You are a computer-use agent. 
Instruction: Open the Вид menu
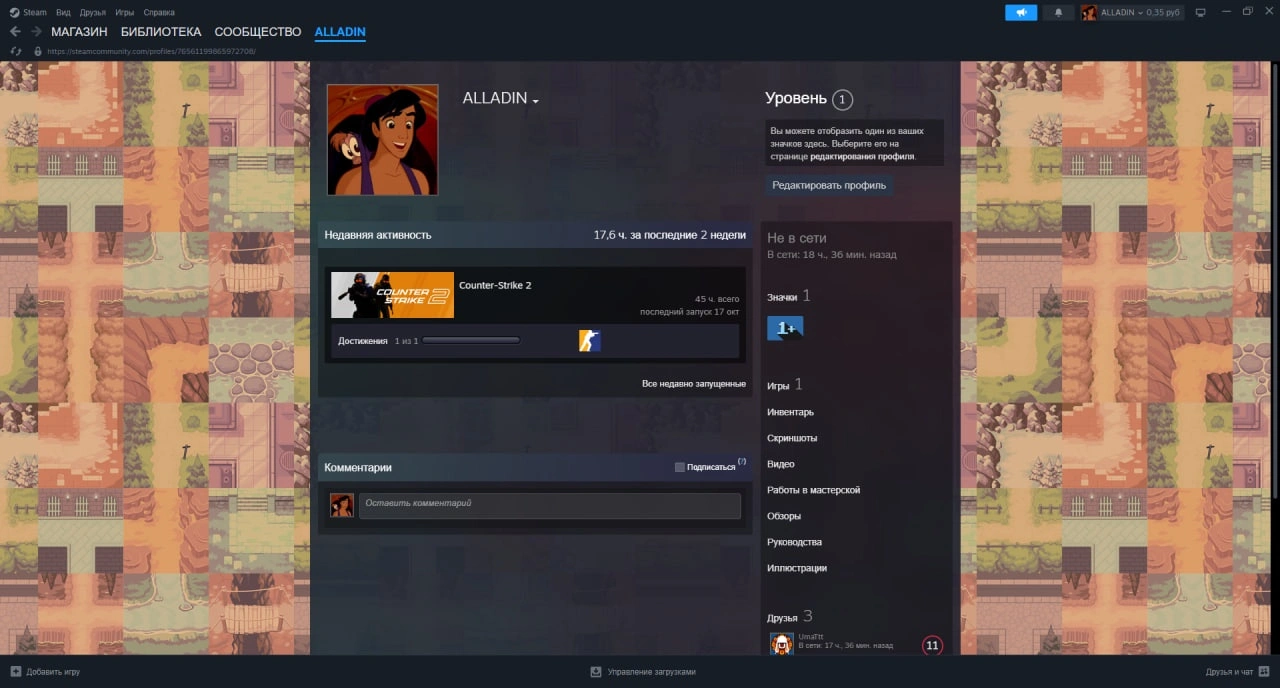click(x=64, y=12)
